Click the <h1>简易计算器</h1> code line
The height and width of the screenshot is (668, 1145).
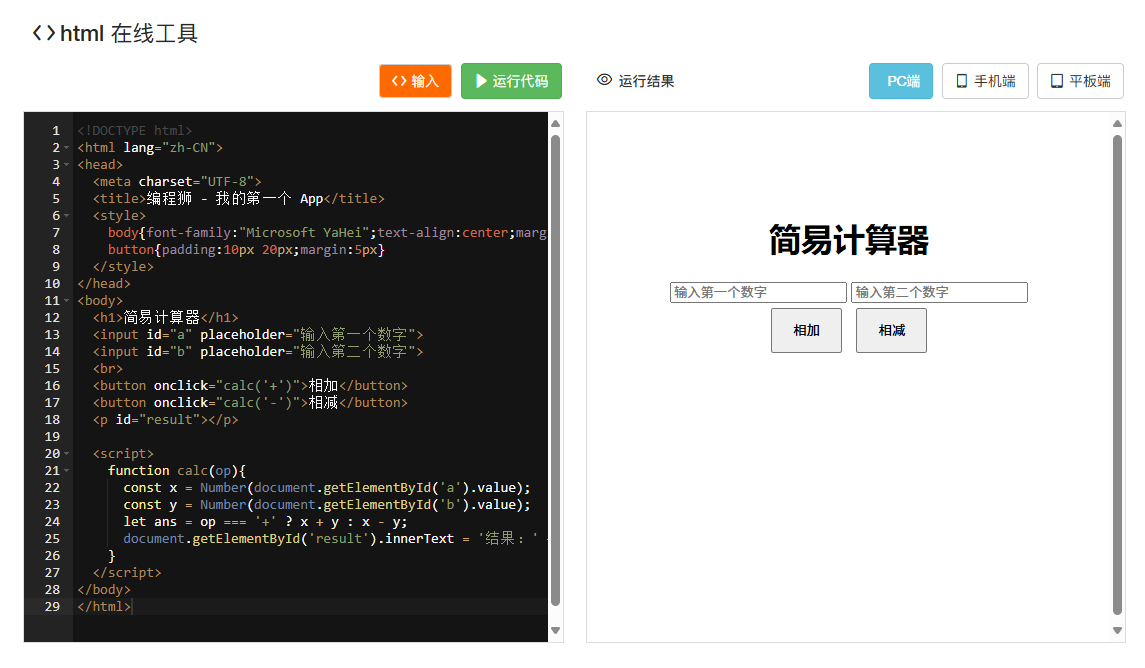pos(165,318)
